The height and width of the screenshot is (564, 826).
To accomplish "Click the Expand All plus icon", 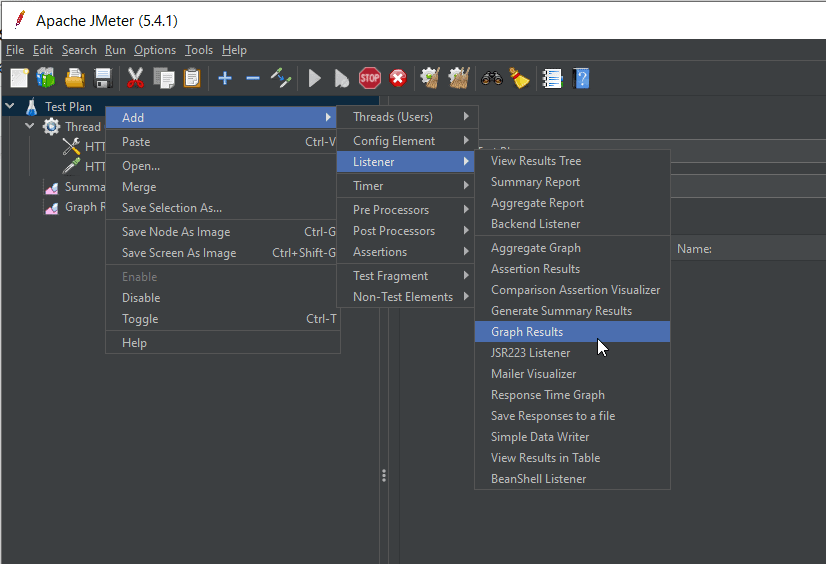I will [225, 78].
